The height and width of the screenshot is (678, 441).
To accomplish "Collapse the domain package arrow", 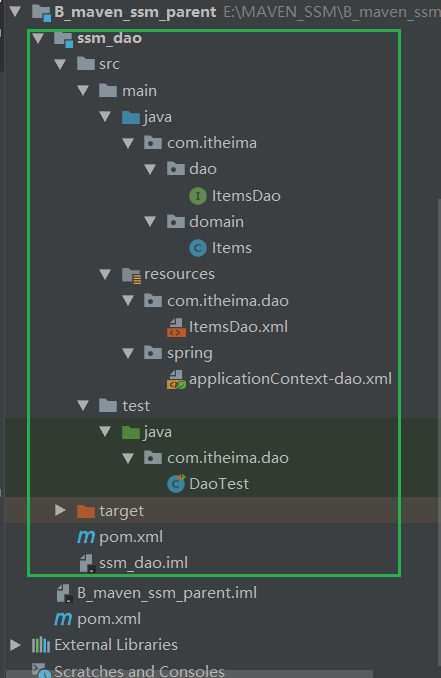I will click(x=150, y=222).
